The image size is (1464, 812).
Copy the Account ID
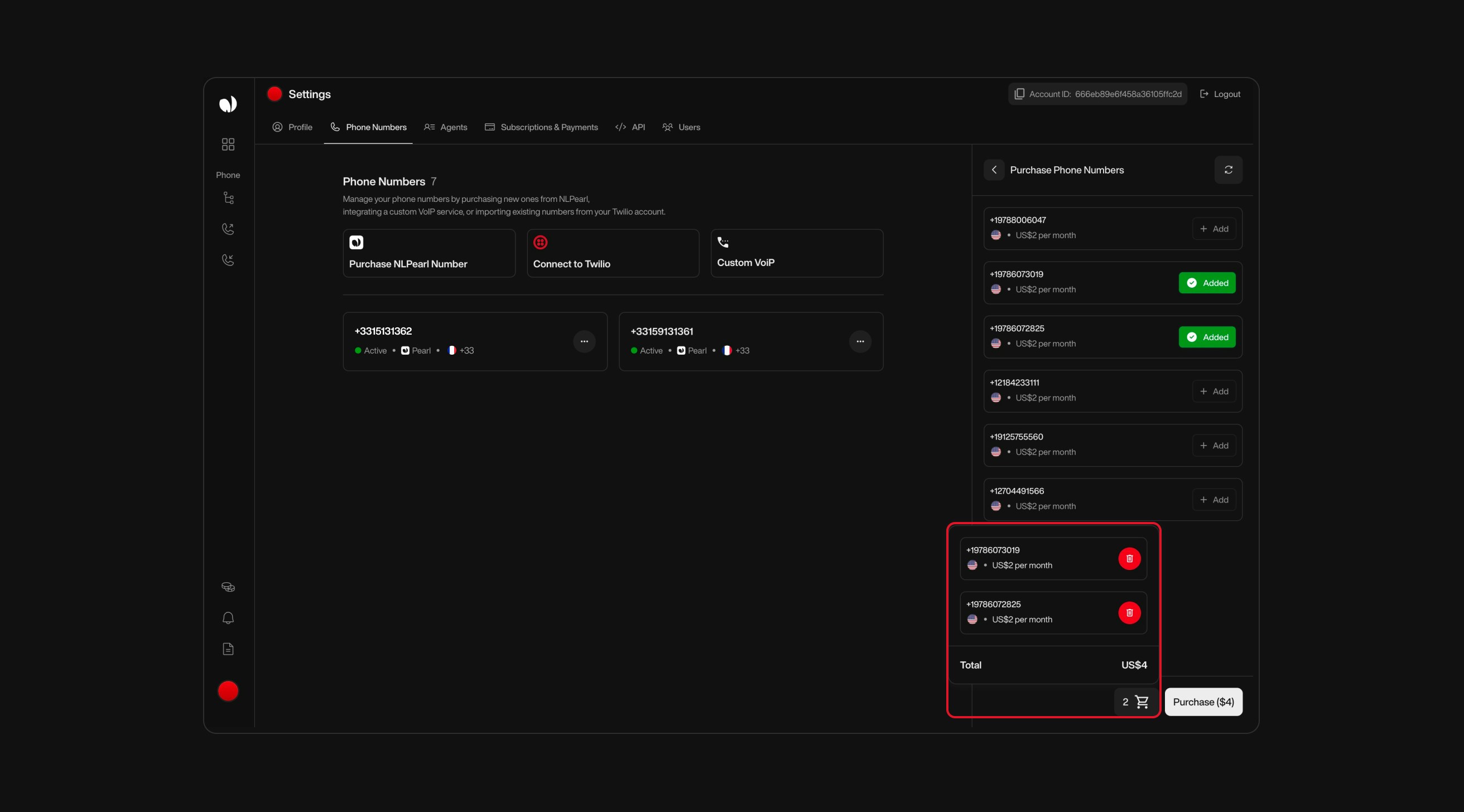(1019, 94)
